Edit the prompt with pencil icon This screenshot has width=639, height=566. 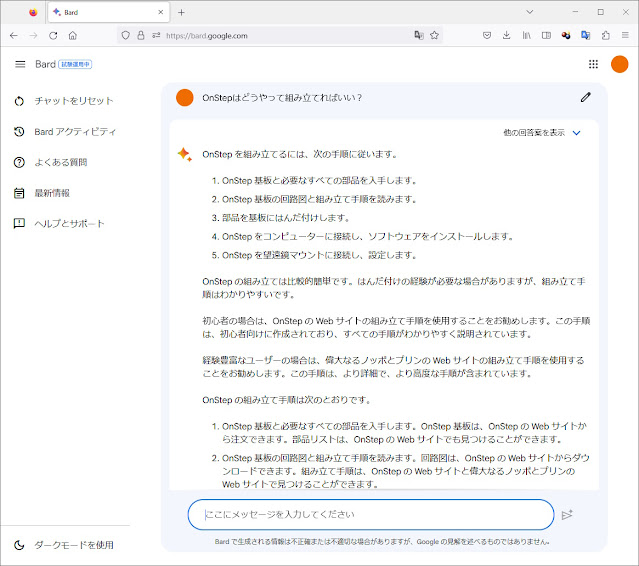(586, 97)
